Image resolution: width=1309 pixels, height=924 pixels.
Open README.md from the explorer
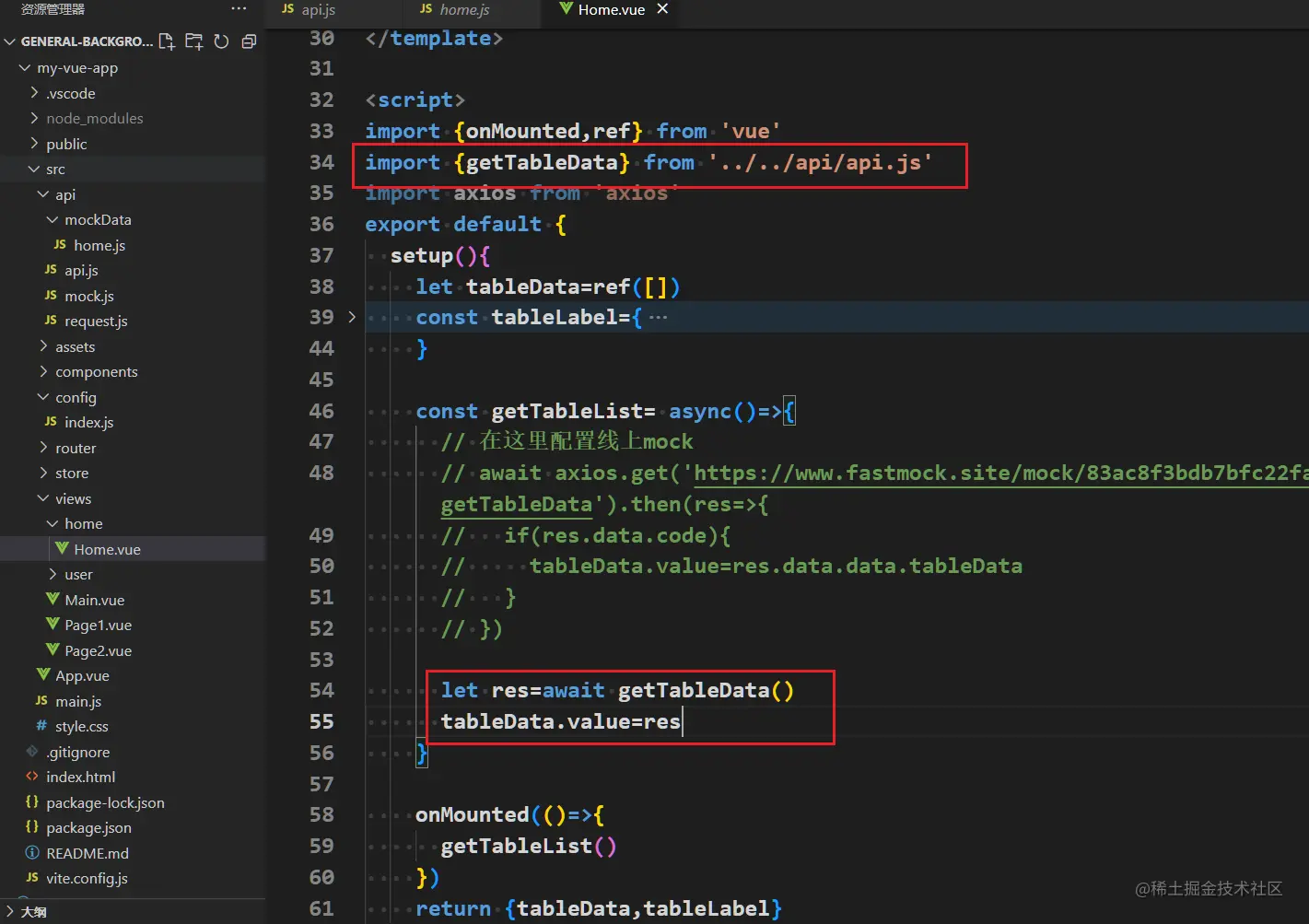point(88,853)
